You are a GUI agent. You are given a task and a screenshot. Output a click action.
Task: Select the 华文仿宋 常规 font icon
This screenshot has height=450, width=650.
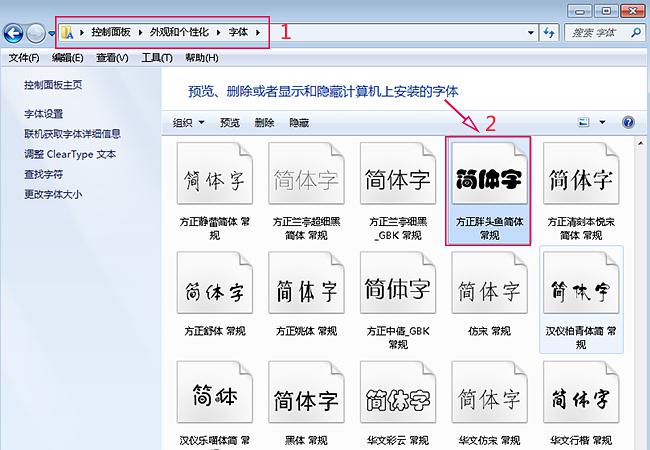tap(490, 392)
